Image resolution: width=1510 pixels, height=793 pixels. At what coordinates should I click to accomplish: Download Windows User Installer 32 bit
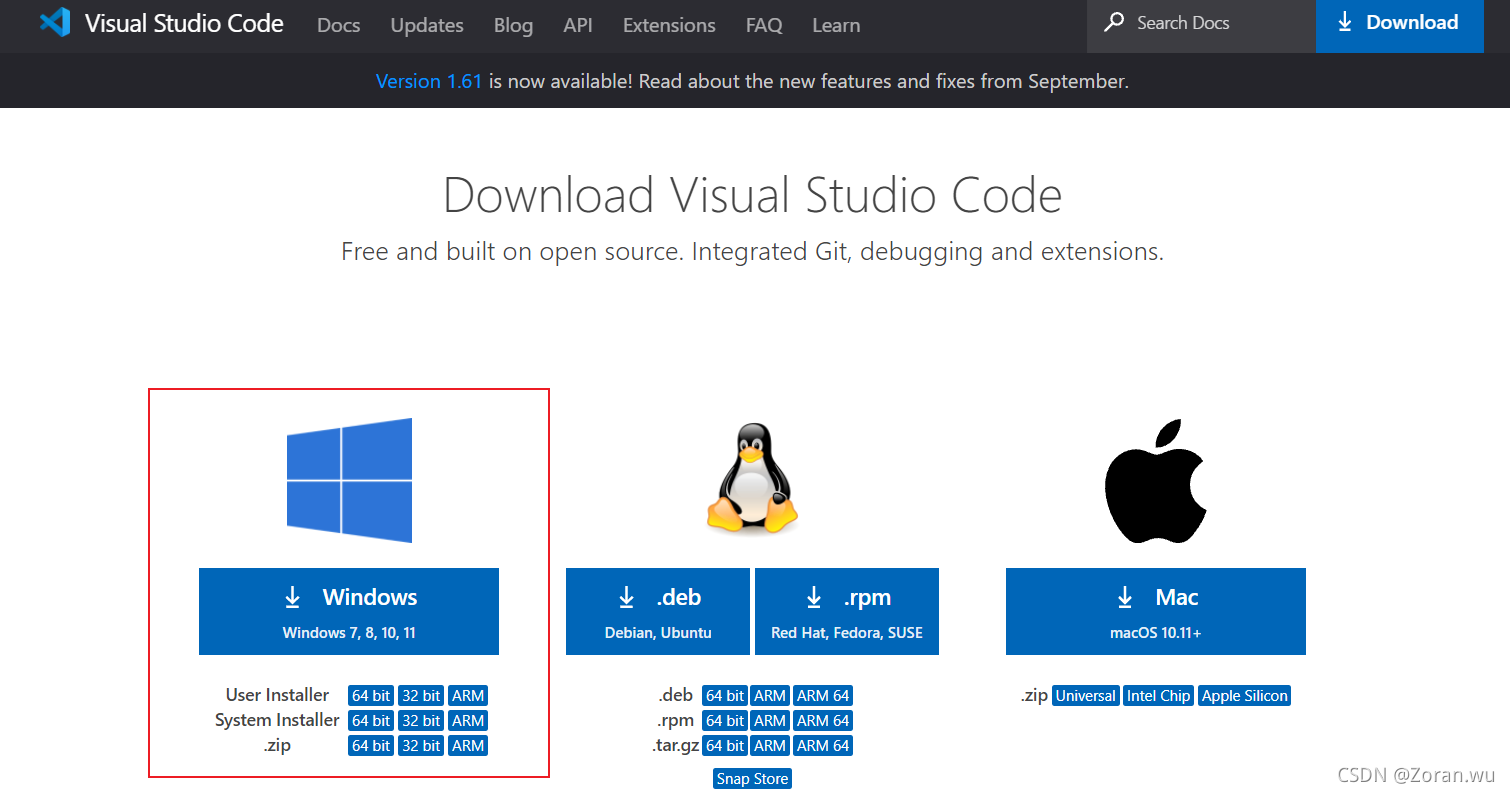click(421, 696)
